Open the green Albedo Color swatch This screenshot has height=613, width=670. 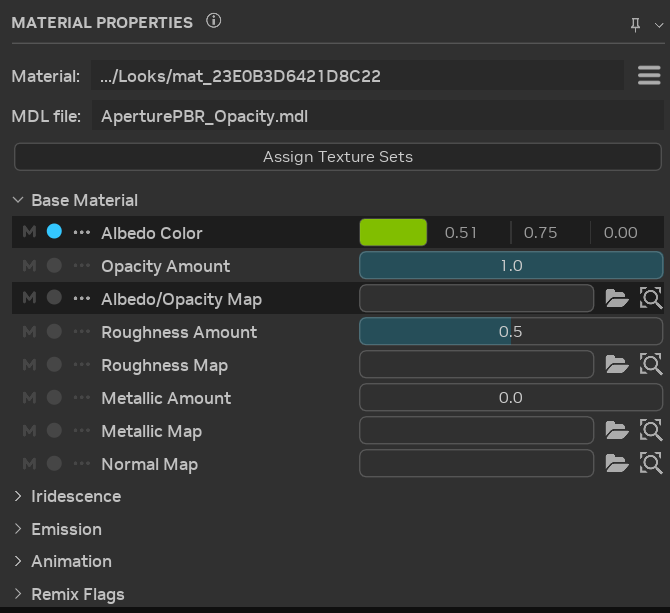click(393, 233)
